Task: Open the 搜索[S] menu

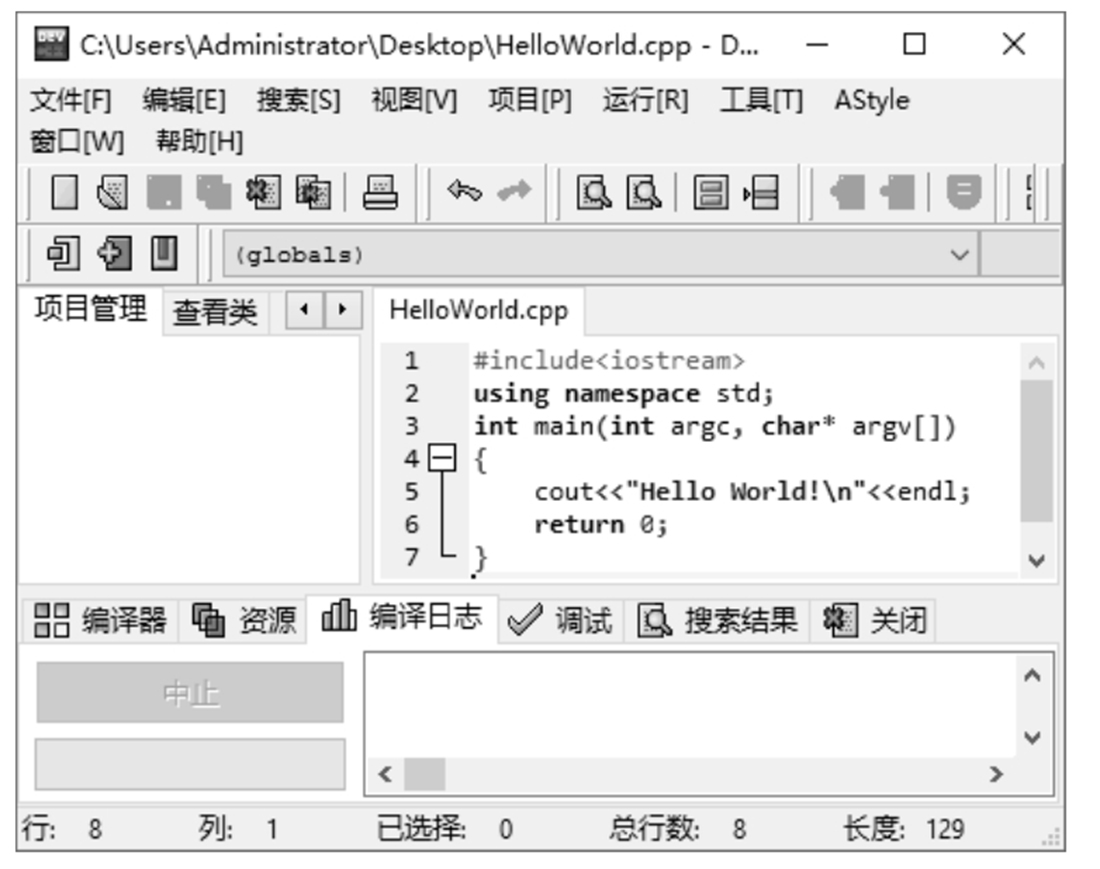Action: click(x=298, y=100)
